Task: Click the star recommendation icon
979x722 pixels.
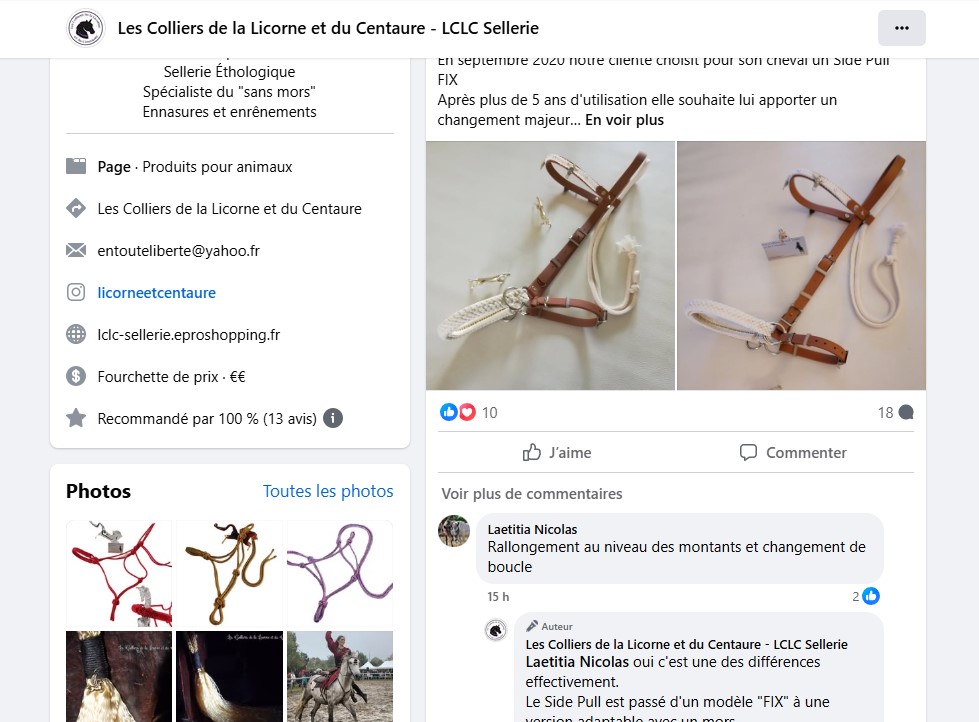Action: click(76, 419)
